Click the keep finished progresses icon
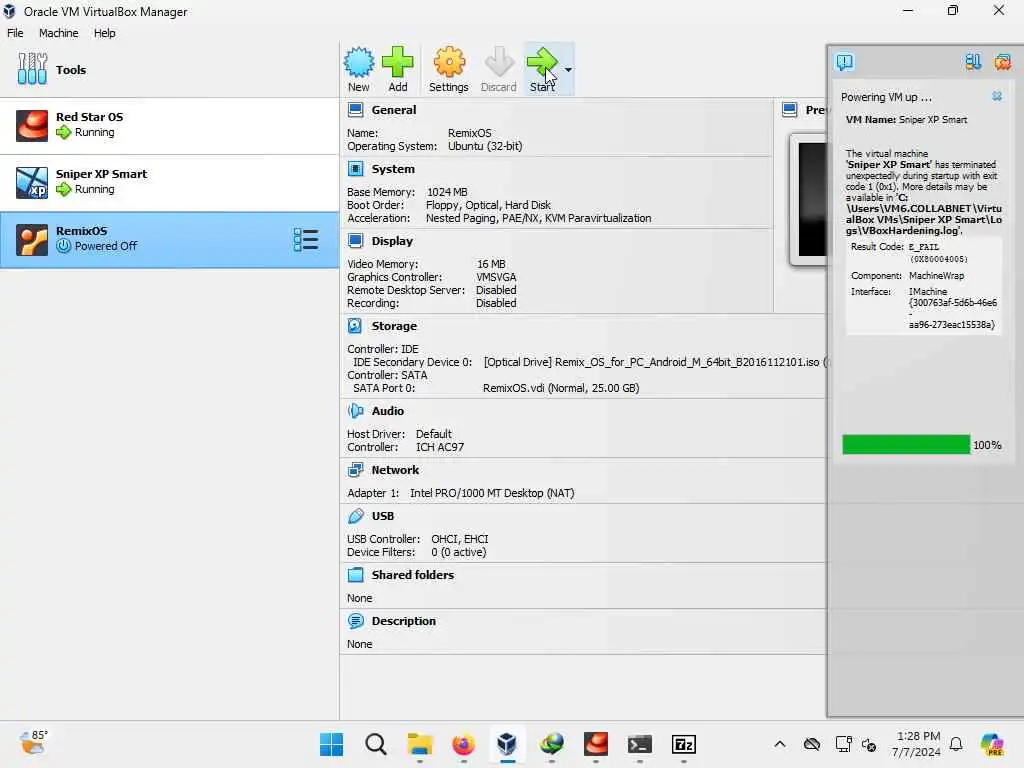This screenshot has height=768, width=1024. [x=973, y=62]
